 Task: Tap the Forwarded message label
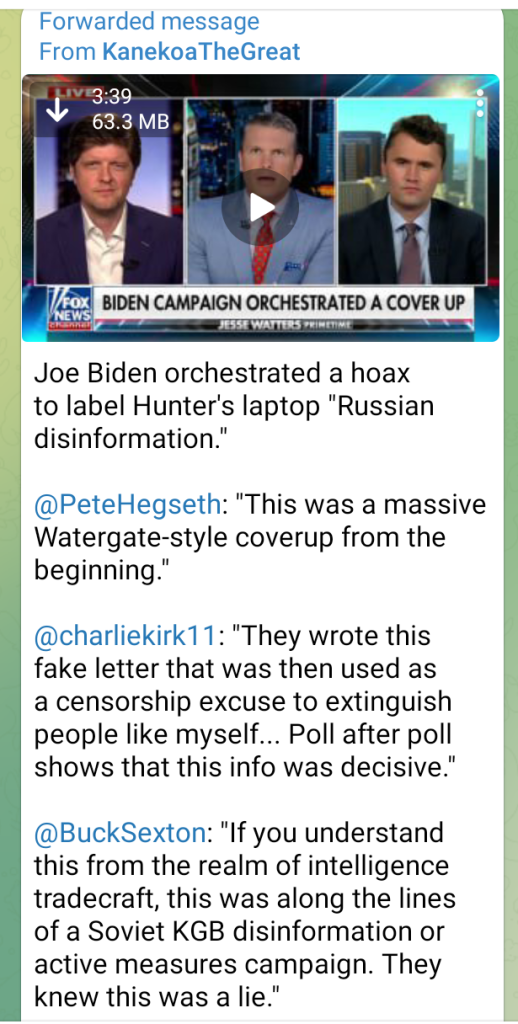(149, 22)
